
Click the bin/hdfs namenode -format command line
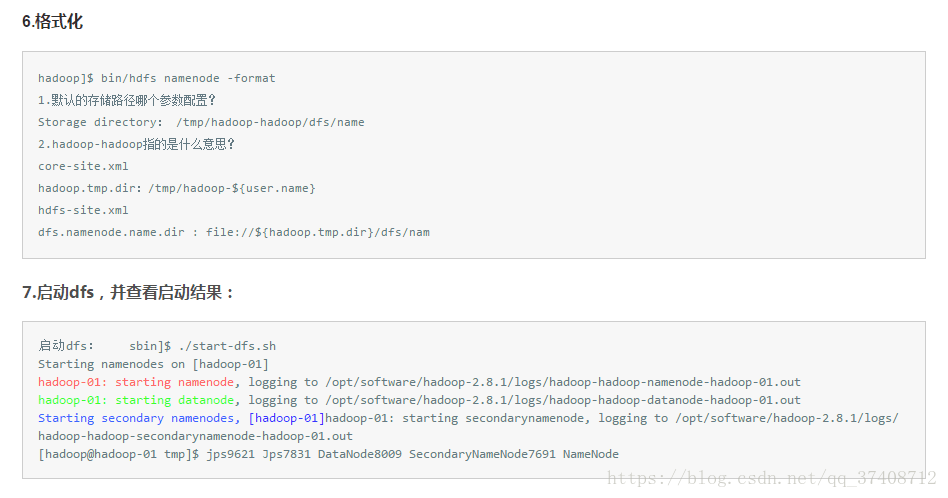157,78
